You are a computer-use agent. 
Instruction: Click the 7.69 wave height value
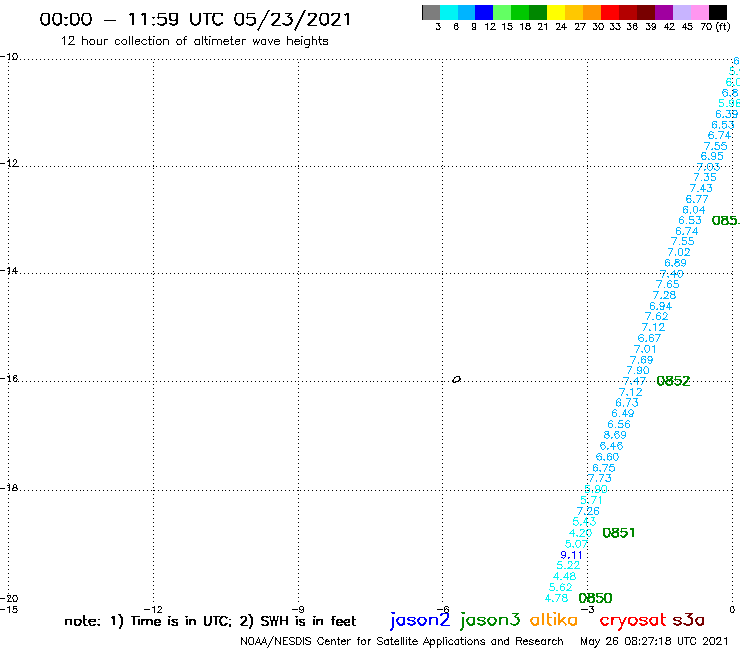642,360
